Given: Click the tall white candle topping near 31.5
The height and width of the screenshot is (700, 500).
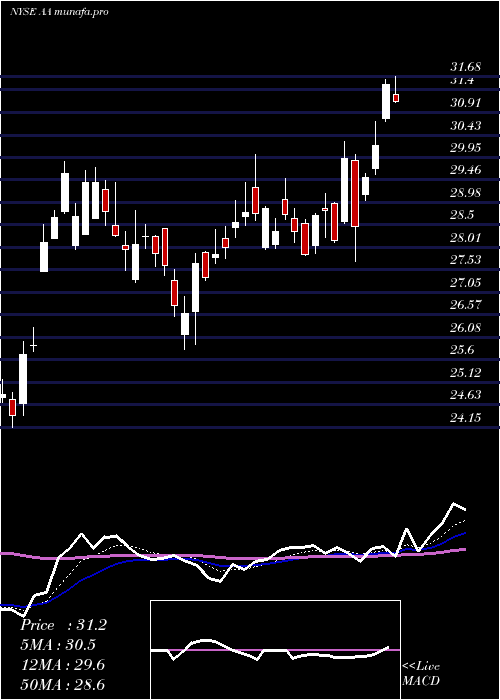Looking at the screenshot, I should pyautogui.click(x=386, y=101).
